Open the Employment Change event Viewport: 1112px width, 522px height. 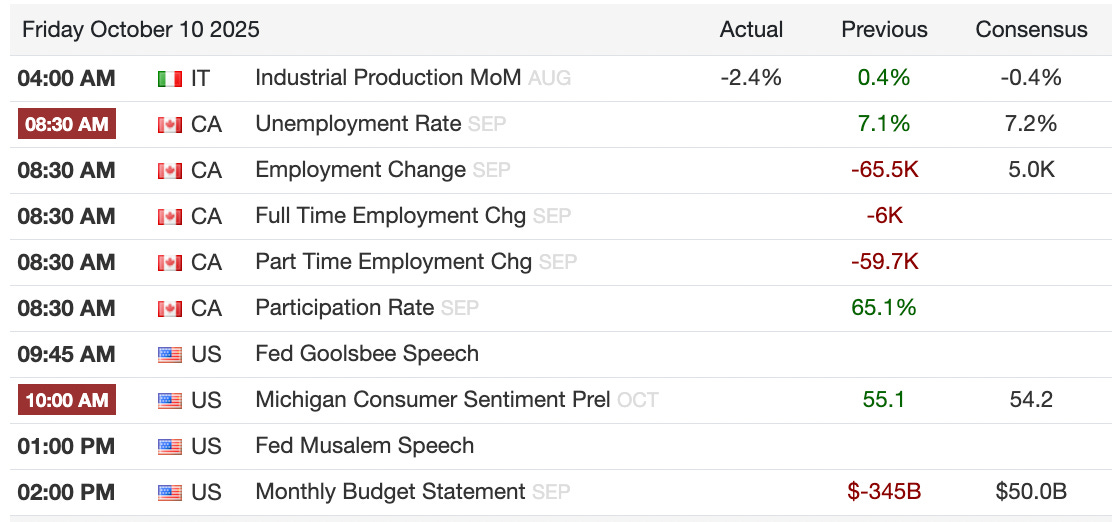[x=360, y=170]
